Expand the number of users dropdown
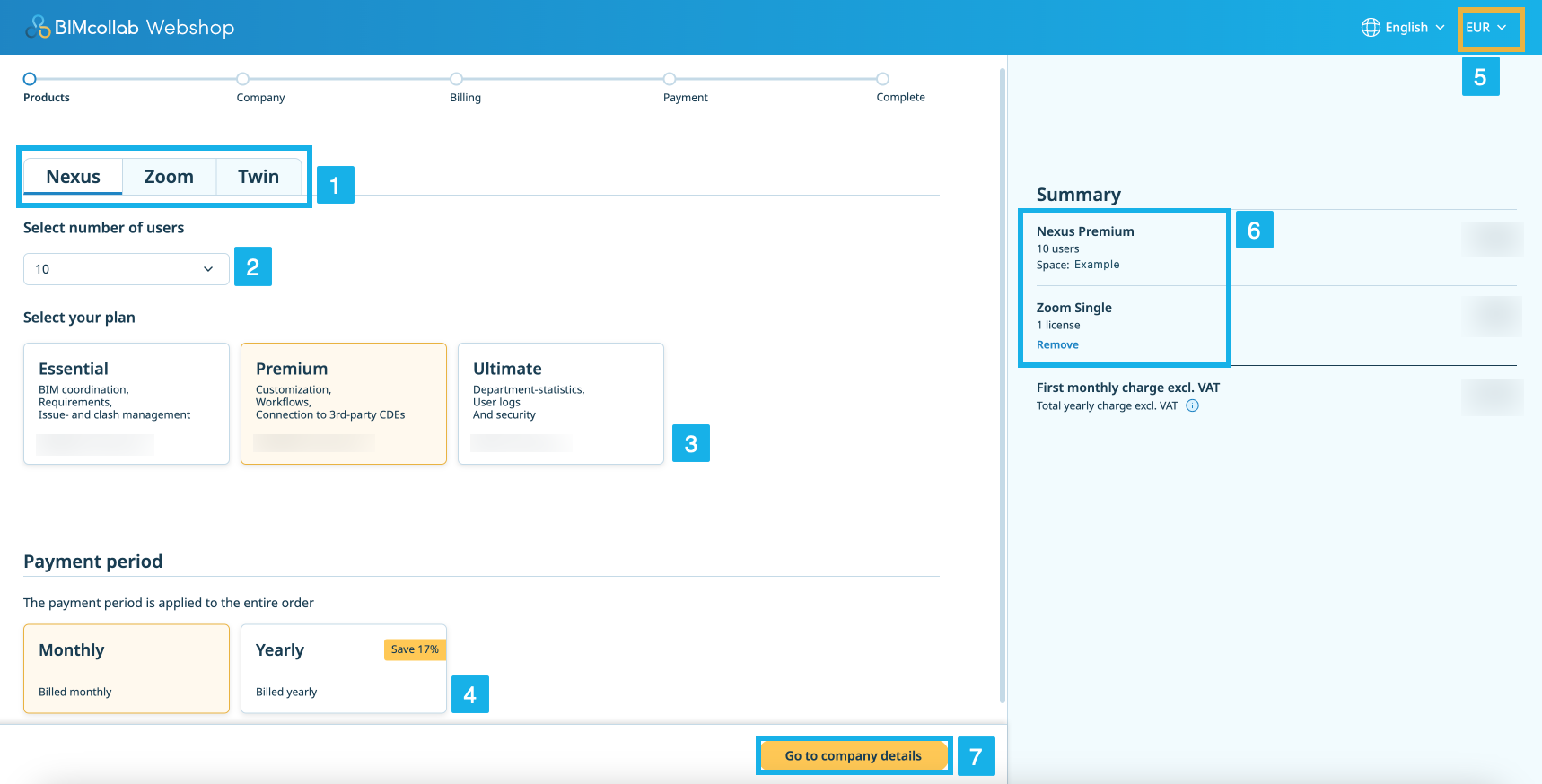 point(126,269)
